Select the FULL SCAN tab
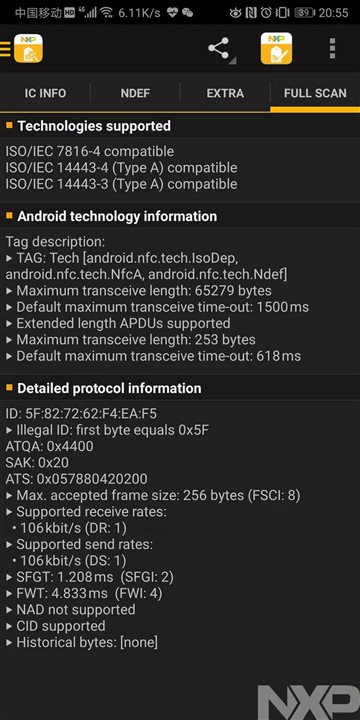 (x=315, y=93)
